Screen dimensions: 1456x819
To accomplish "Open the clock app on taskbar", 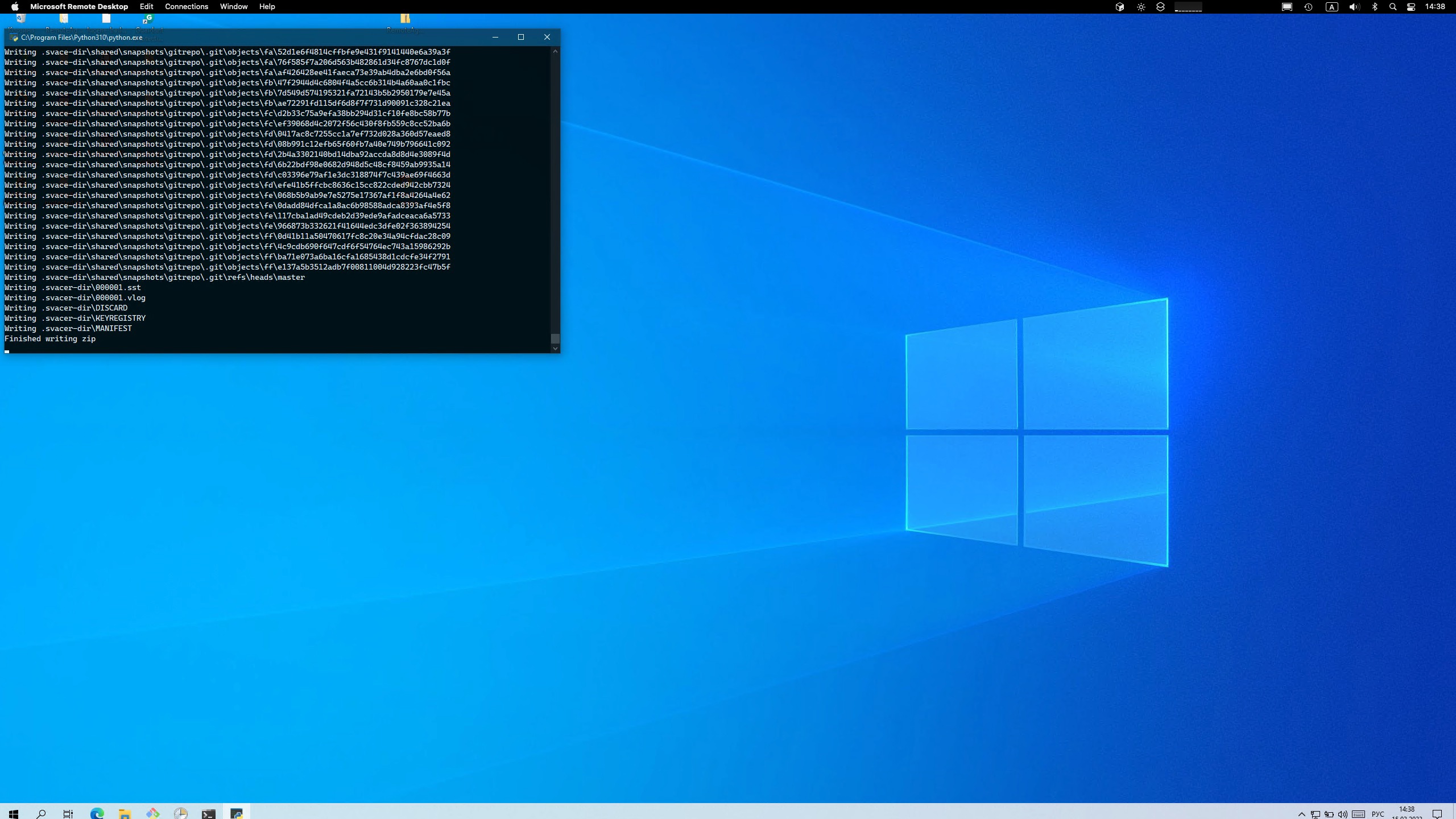I will pyautogui.click(x=181, y=813).
